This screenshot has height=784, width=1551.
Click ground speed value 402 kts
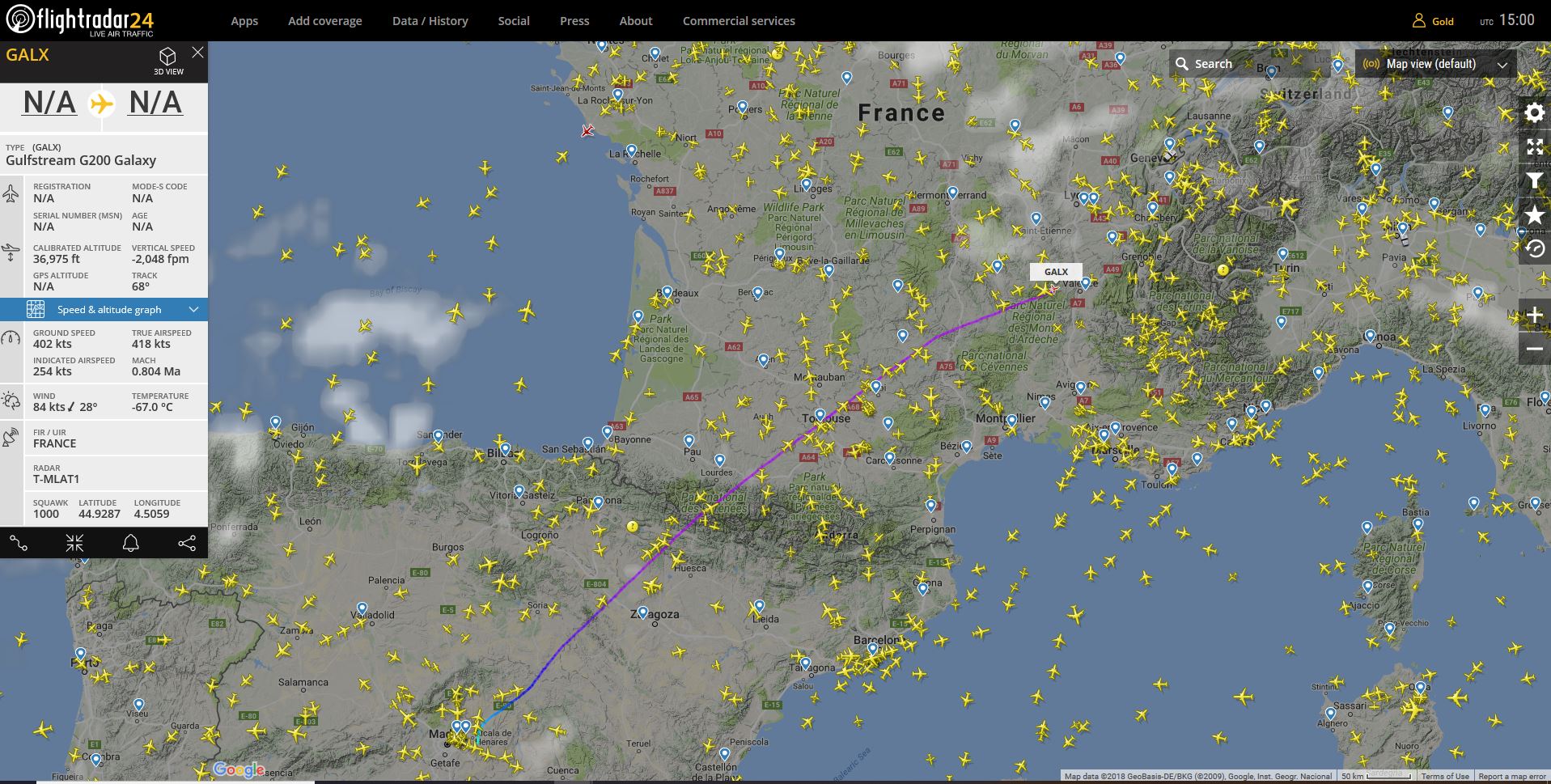[x=53, y=344]
